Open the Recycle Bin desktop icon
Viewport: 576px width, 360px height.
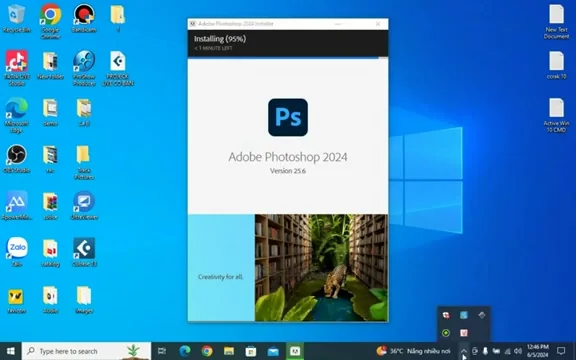tap(16, 18)
